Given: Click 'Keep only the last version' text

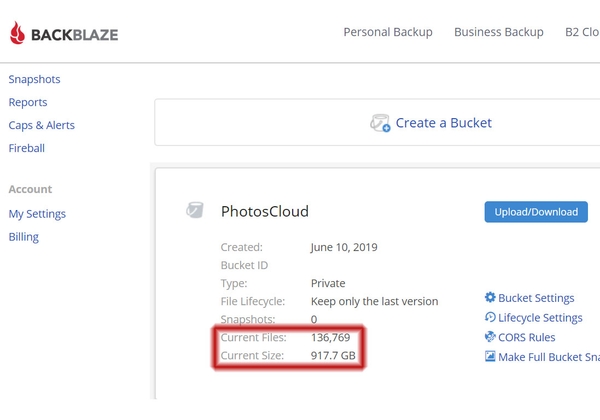Looking at the screenshot, I should click(375, 301).
